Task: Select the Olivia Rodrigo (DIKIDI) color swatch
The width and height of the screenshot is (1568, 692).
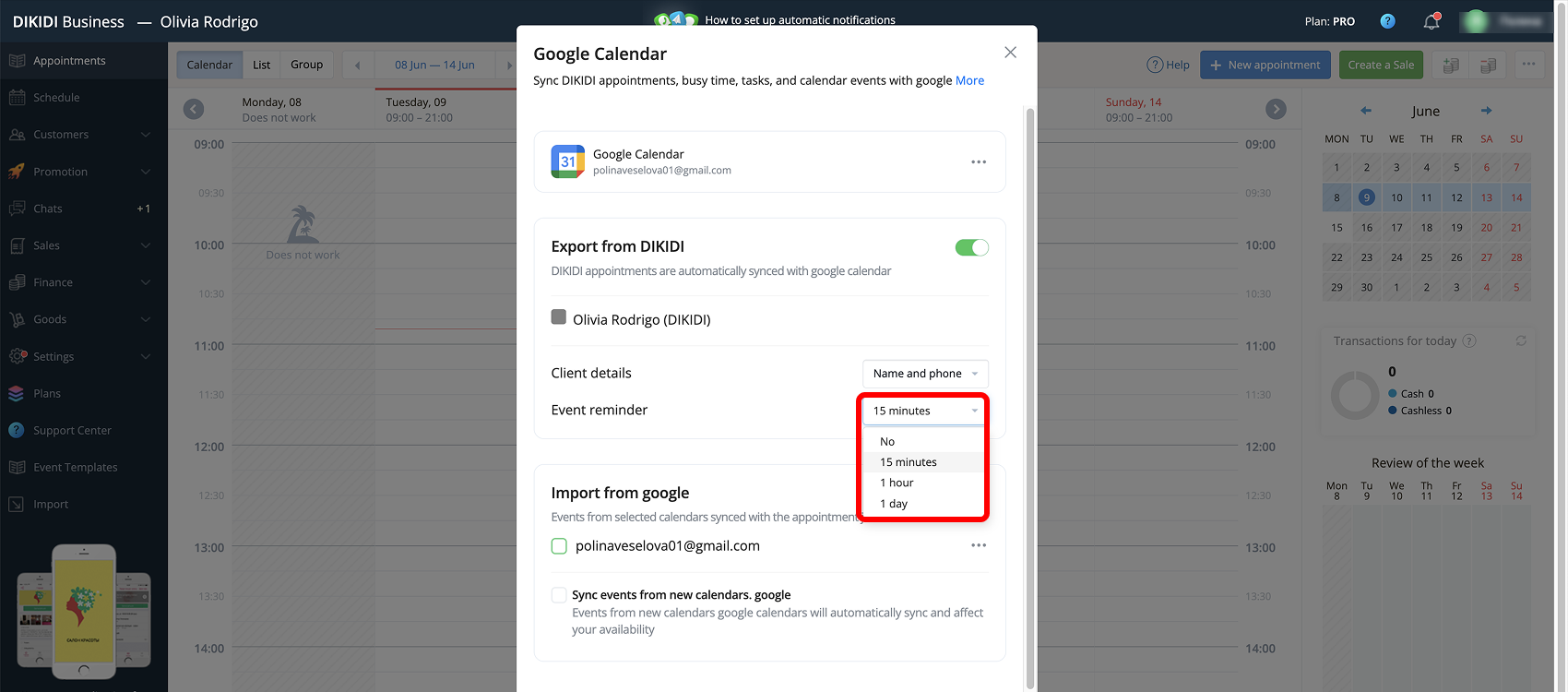Action: [559, 317]
